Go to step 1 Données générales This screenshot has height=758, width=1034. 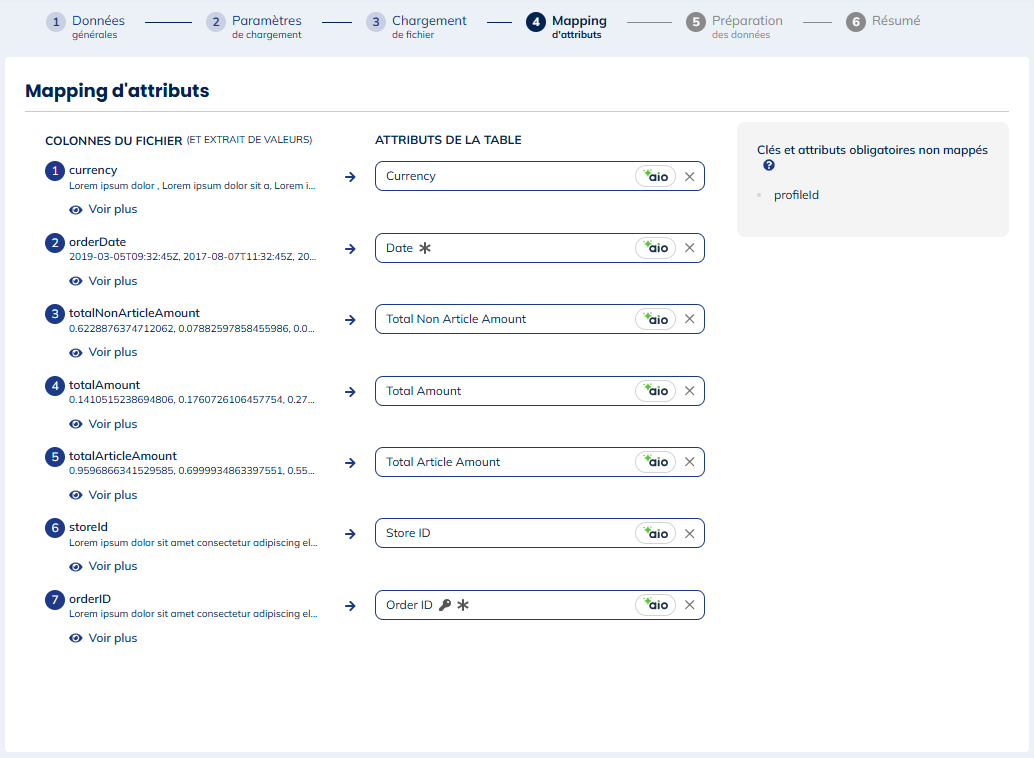click(x=85, y=26)
